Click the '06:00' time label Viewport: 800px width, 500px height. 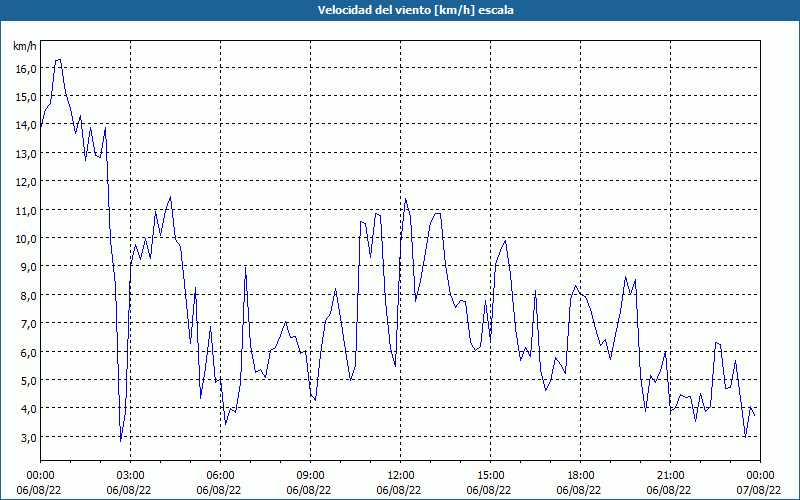pyautogui.click(x=220, y=476)
